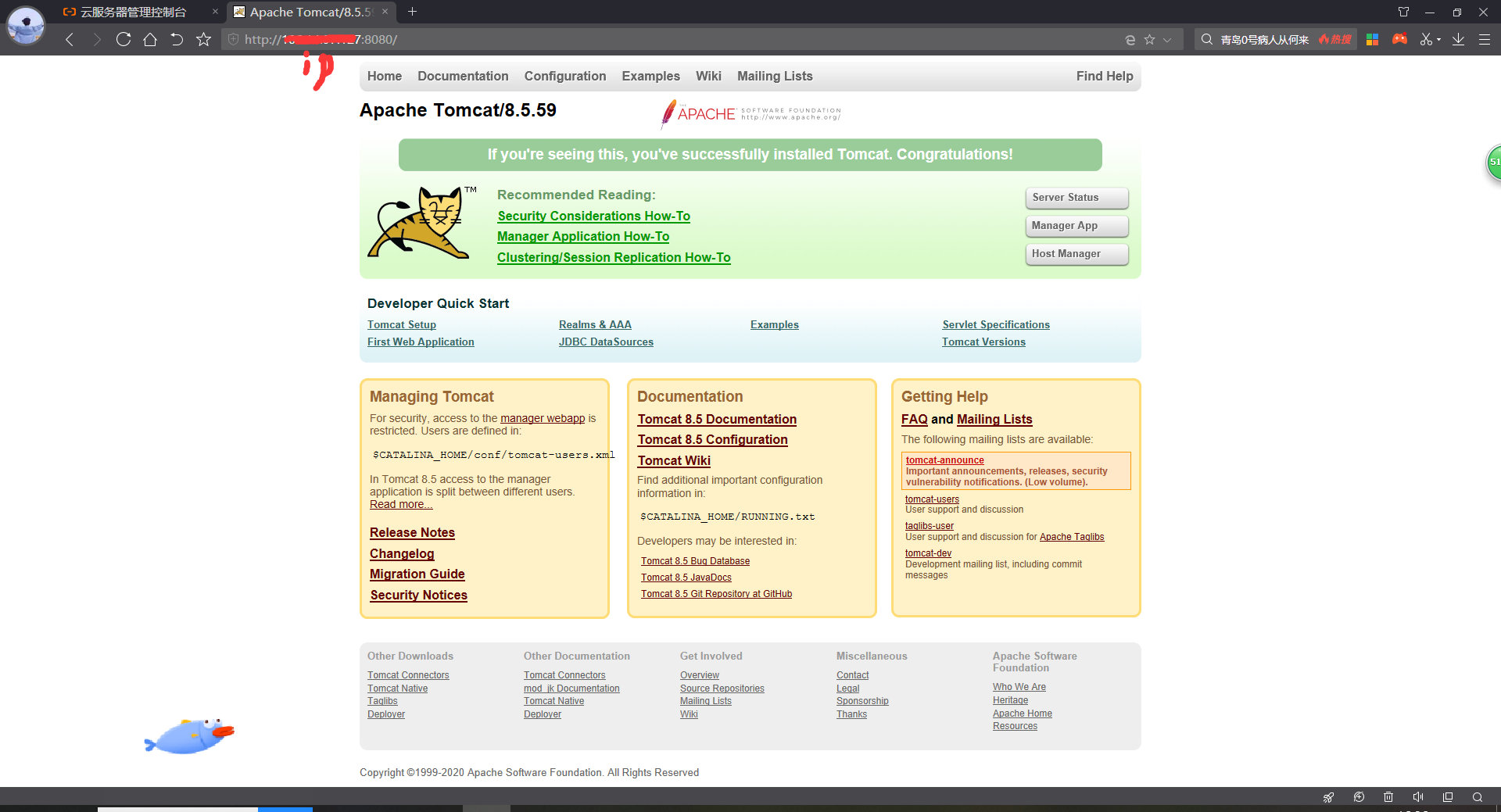
Task: Open the browser hamburger menu
Action: point(1484,39)
